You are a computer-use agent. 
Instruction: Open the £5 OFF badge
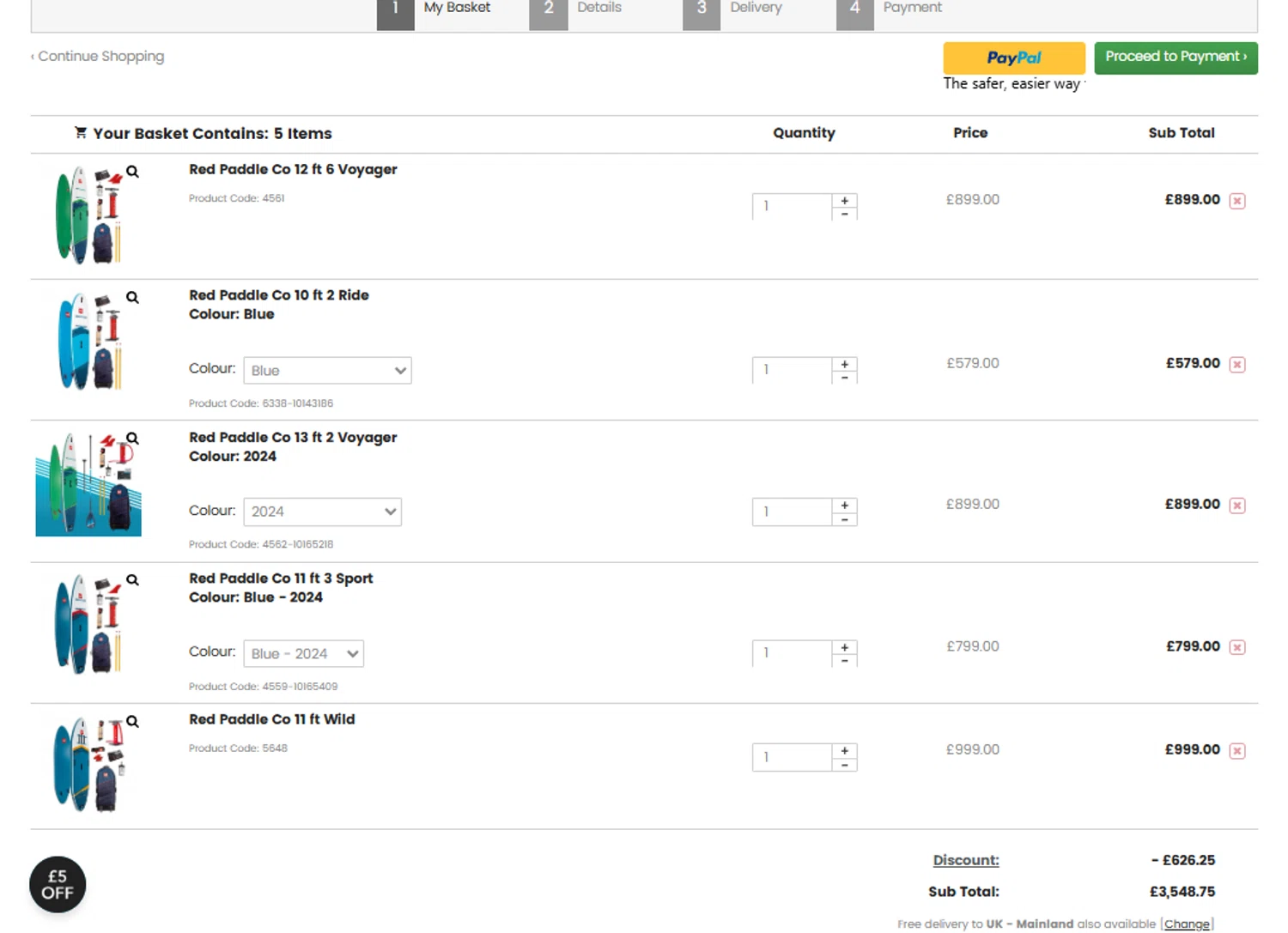58,884
